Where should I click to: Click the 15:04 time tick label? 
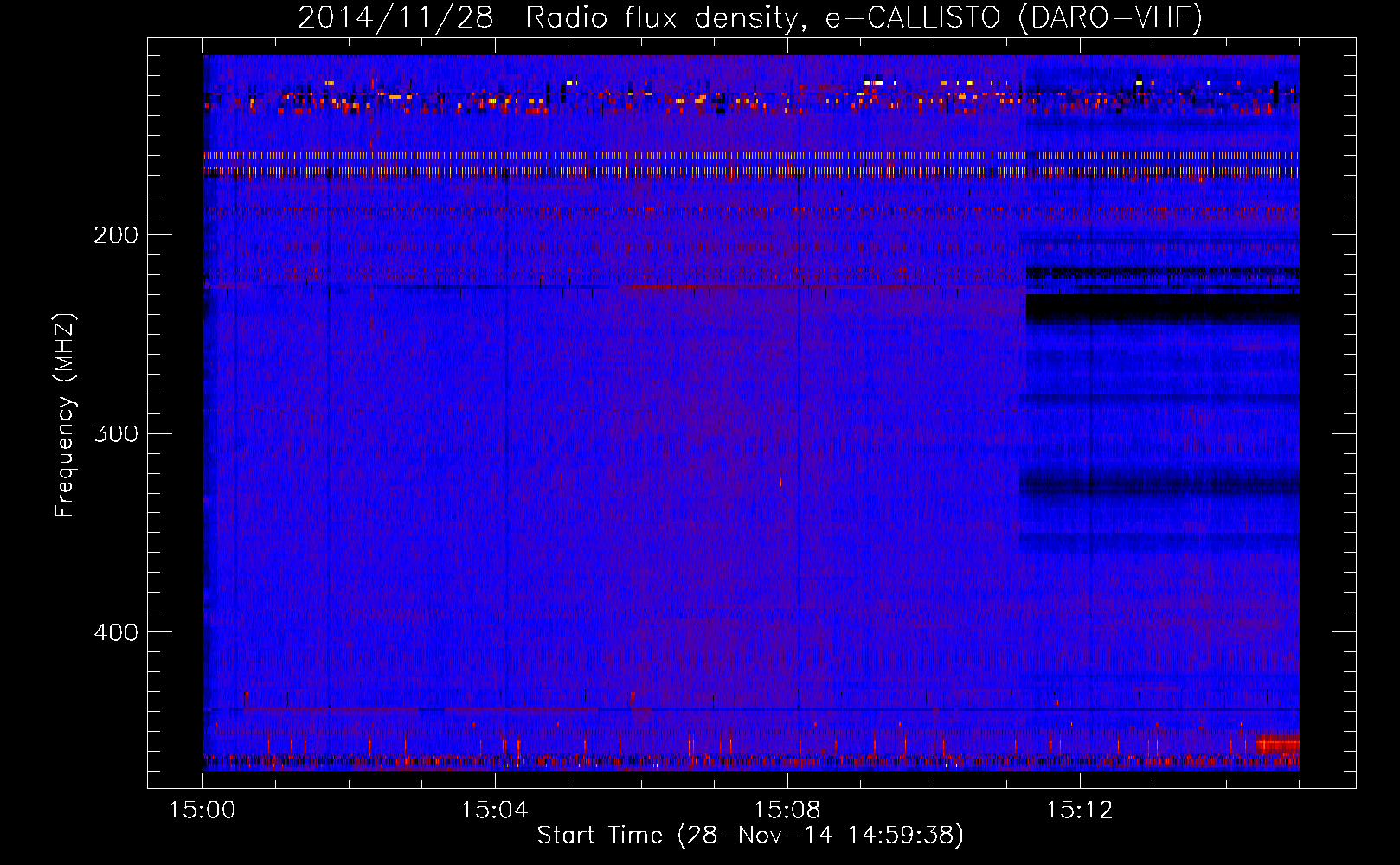(x=494, y=811)
